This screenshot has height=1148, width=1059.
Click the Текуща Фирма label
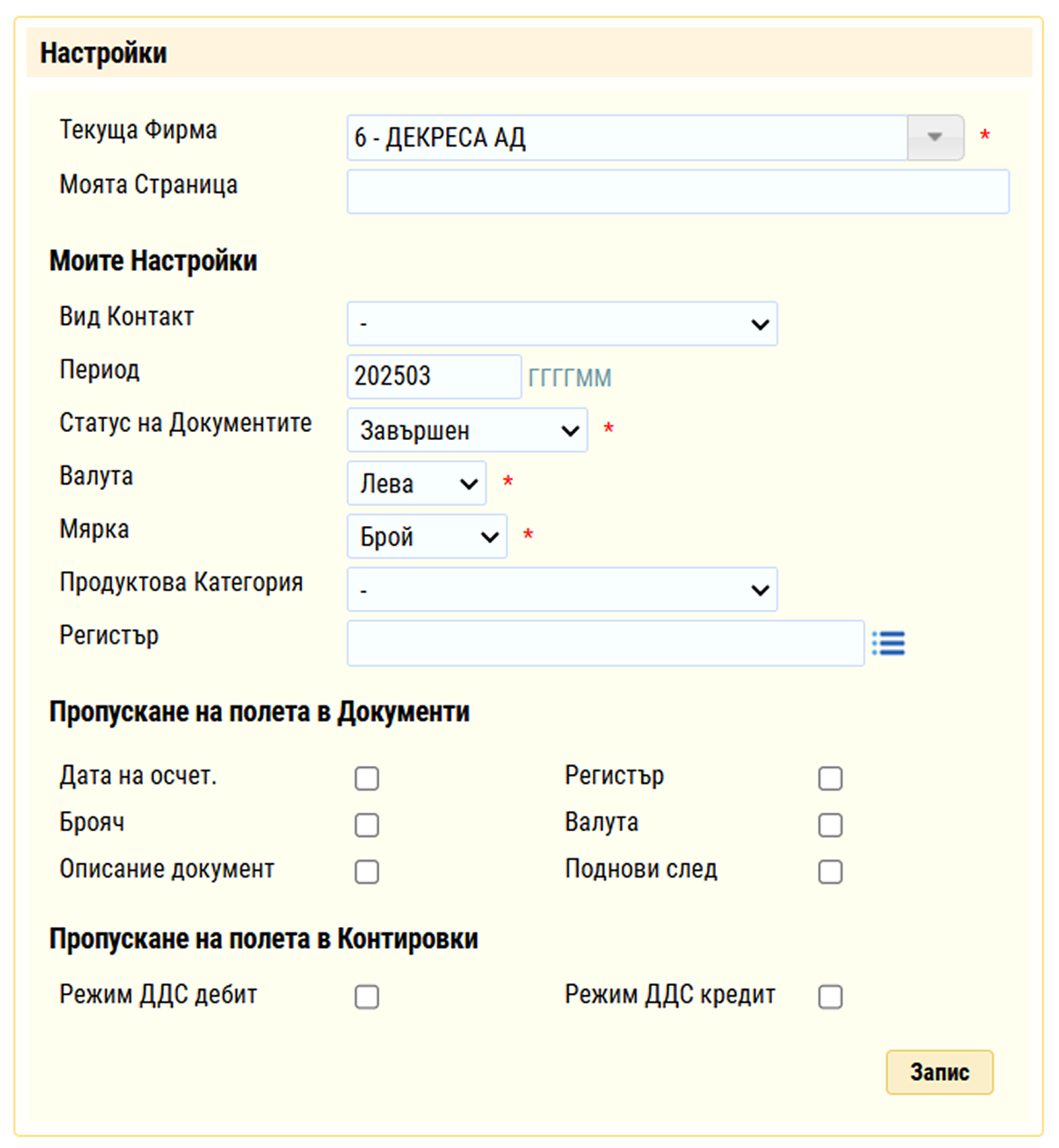(138, 130)
